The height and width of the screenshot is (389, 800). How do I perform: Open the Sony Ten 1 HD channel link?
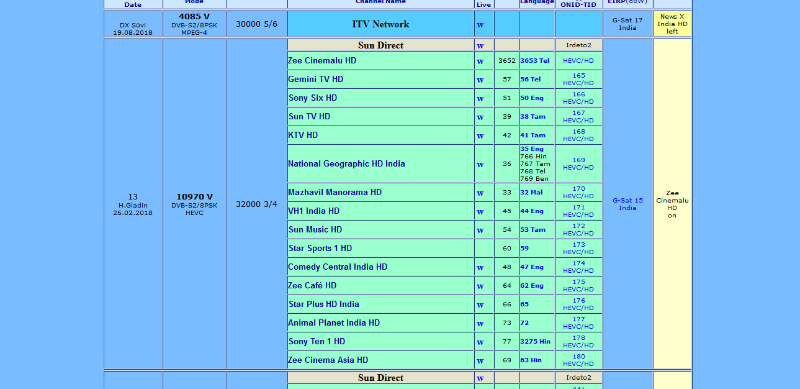click(x=317, y=342)
